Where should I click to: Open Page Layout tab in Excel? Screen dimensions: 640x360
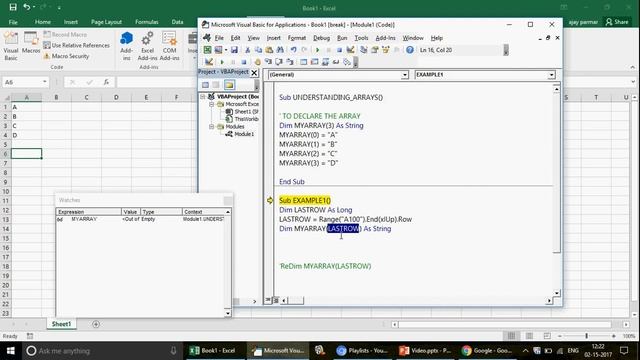[106, 22]
